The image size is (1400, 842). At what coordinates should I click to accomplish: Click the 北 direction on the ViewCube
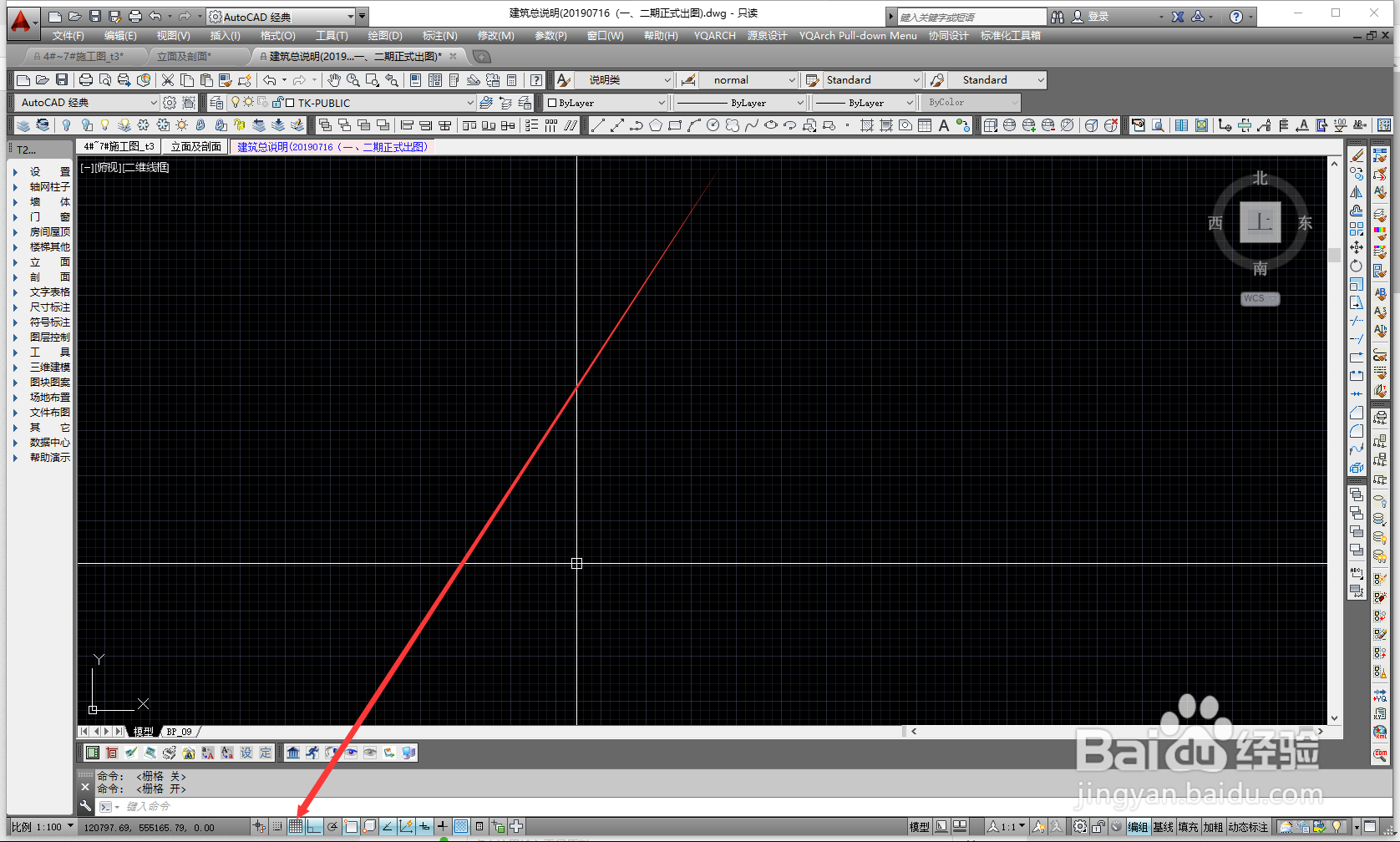click(1260, 178)
